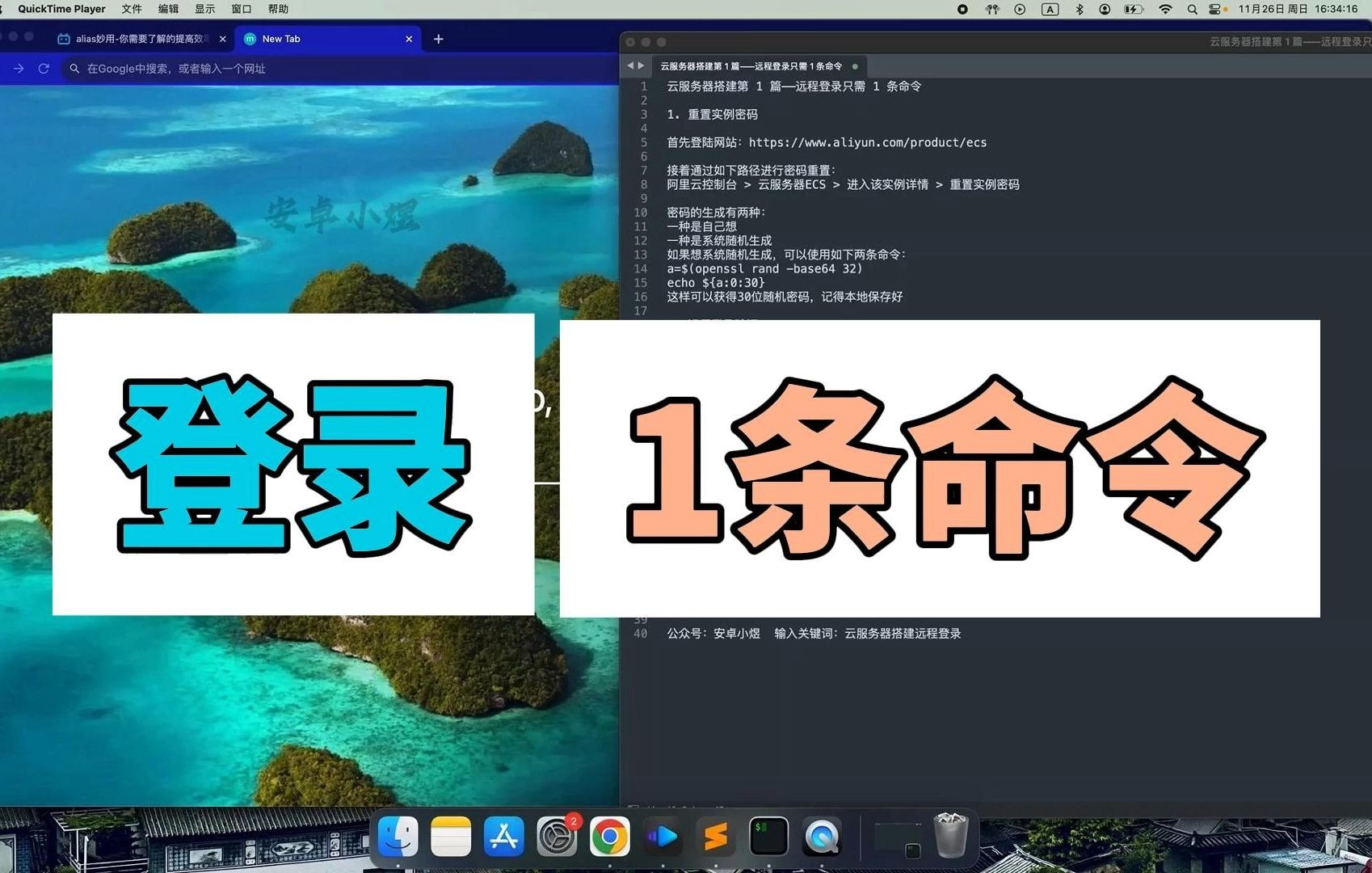The image size is (1372, 873).
Task: Open Trash from the Dock
Action: click(951, 836)
